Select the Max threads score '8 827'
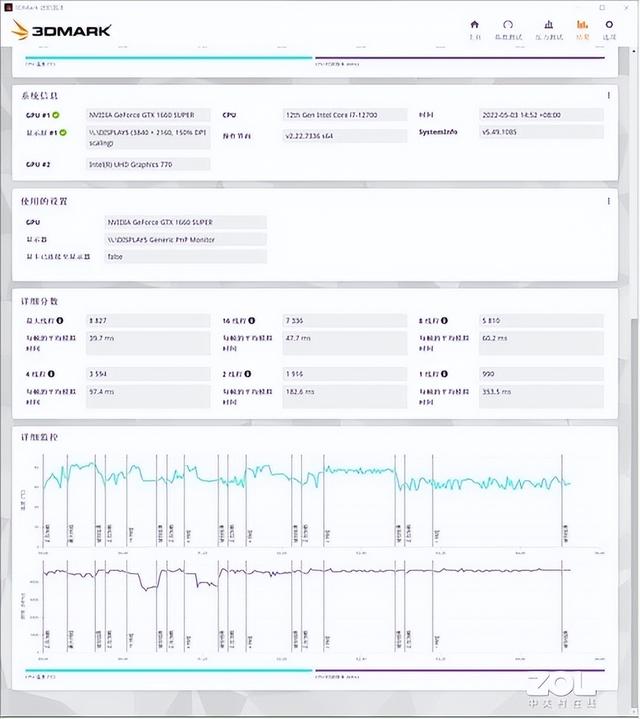 [148, 321]
